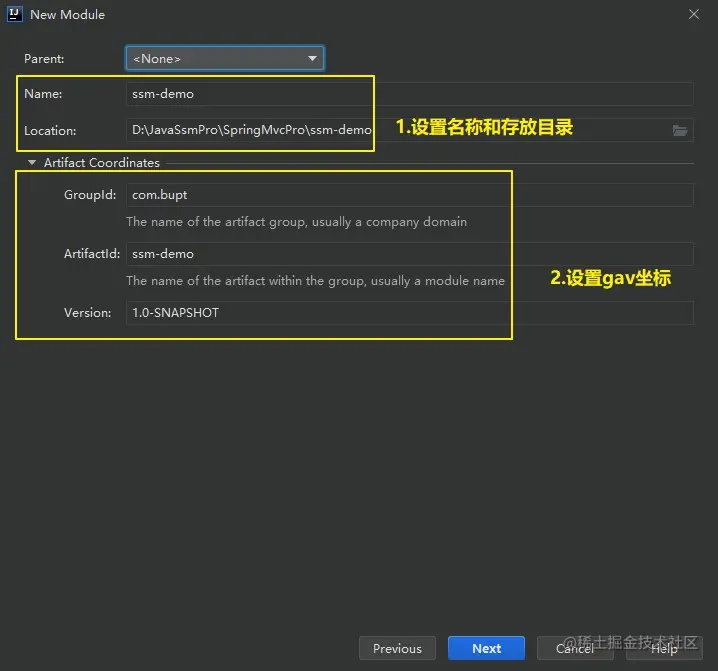Cancel the module creation
718x671 pixels.
575,648
